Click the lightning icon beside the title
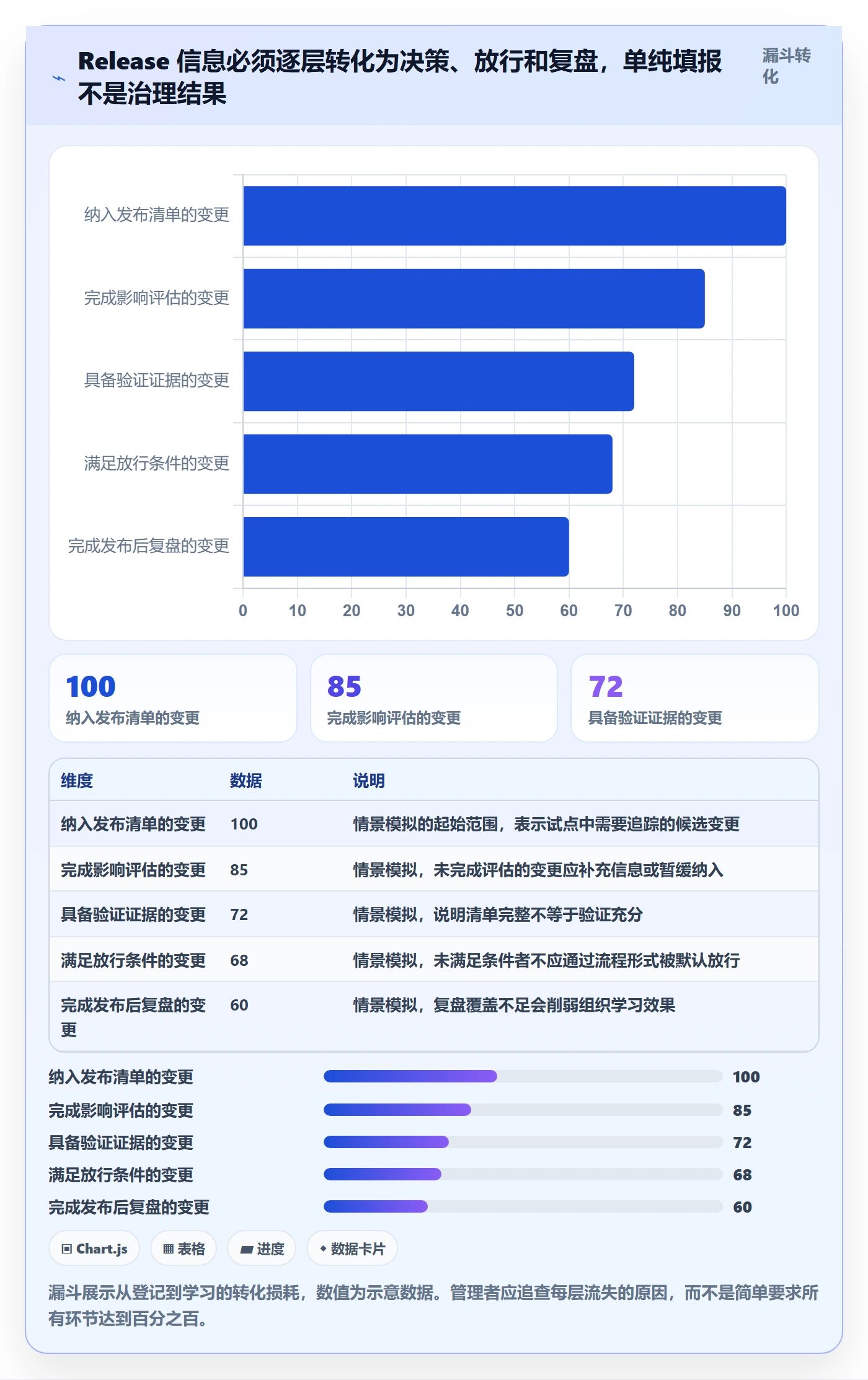The image size is (868, 1380). 59,78
